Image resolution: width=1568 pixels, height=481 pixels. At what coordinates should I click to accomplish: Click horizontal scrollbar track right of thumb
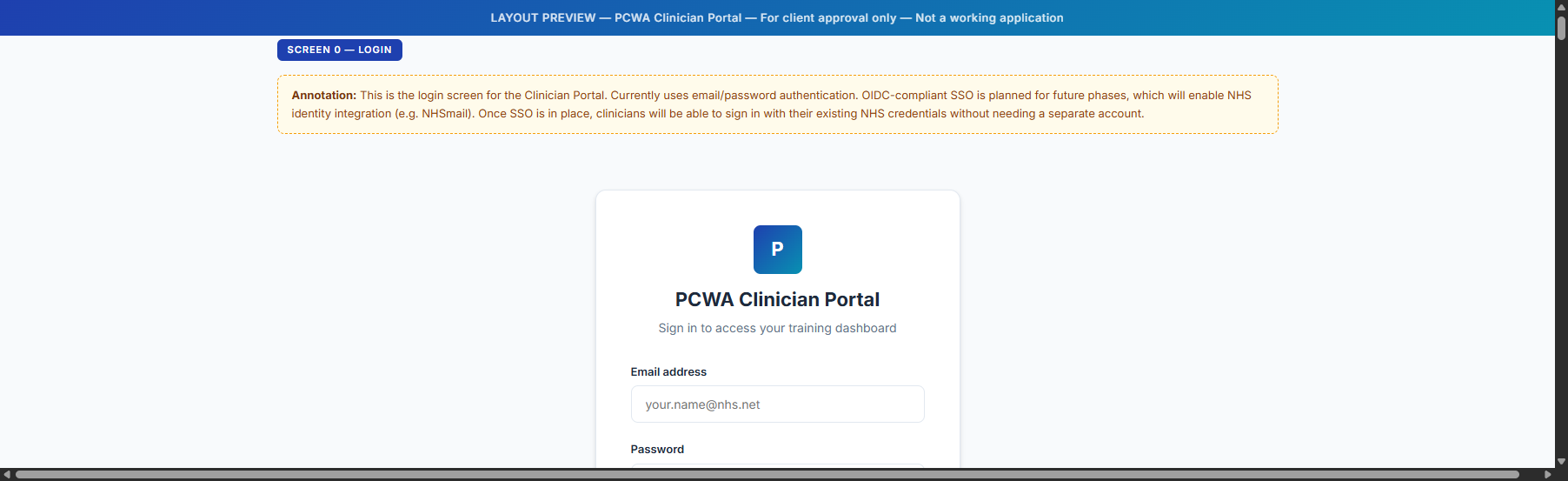coord(1531,475)
